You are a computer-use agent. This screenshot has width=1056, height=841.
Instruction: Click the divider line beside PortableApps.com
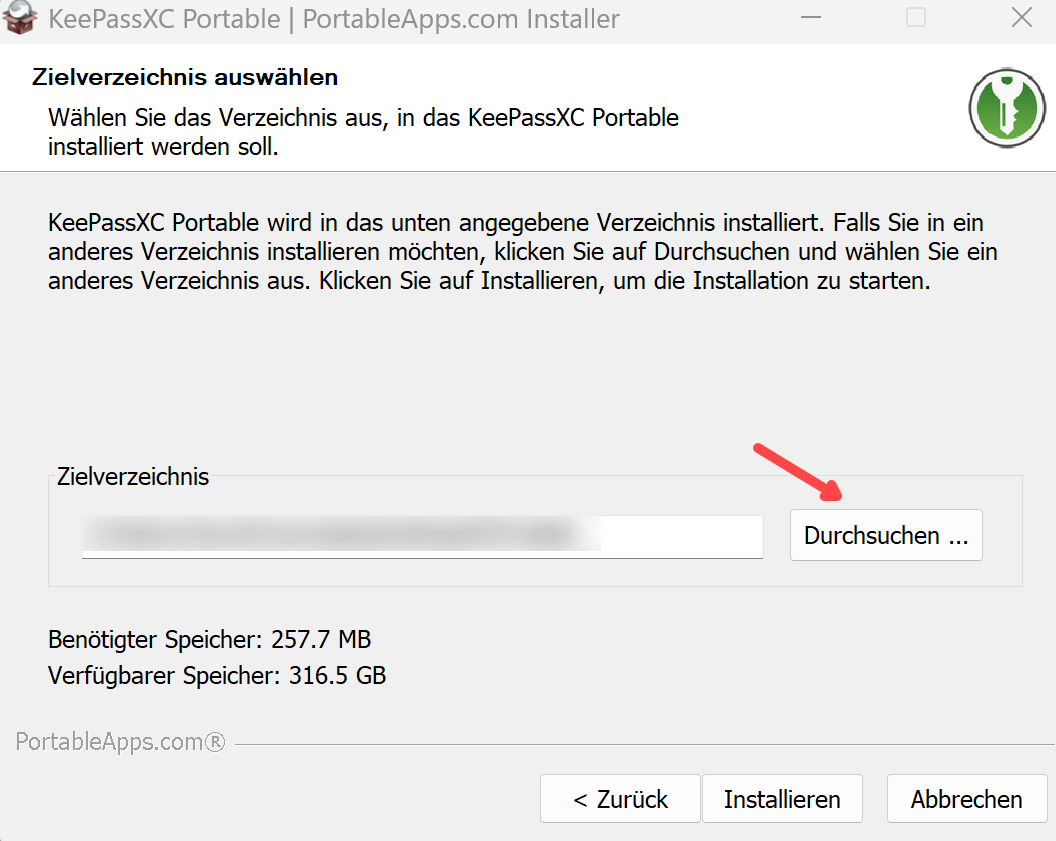coord(640,745)
